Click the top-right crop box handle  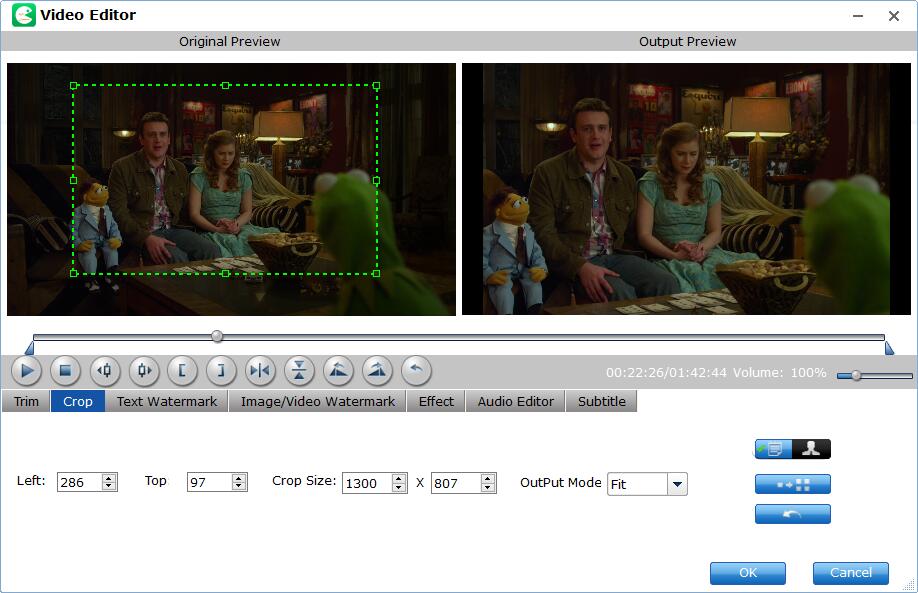click(376, 86)
